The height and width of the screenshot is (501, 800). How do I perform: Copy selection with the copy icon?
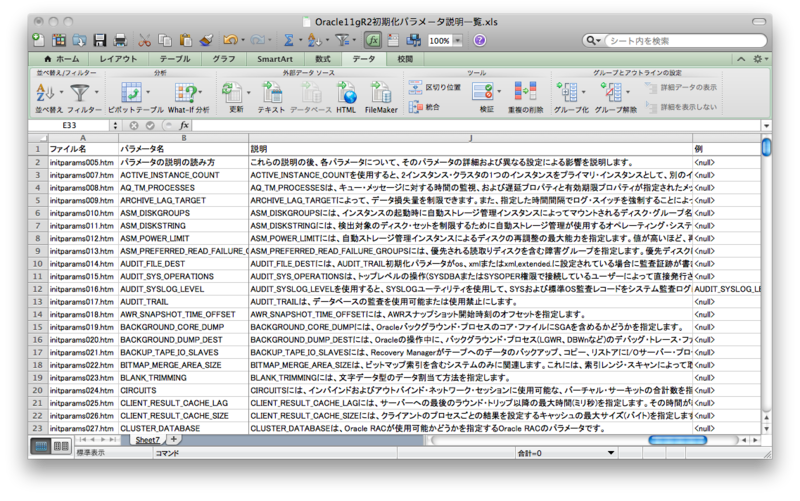click(x=165, y=40)
